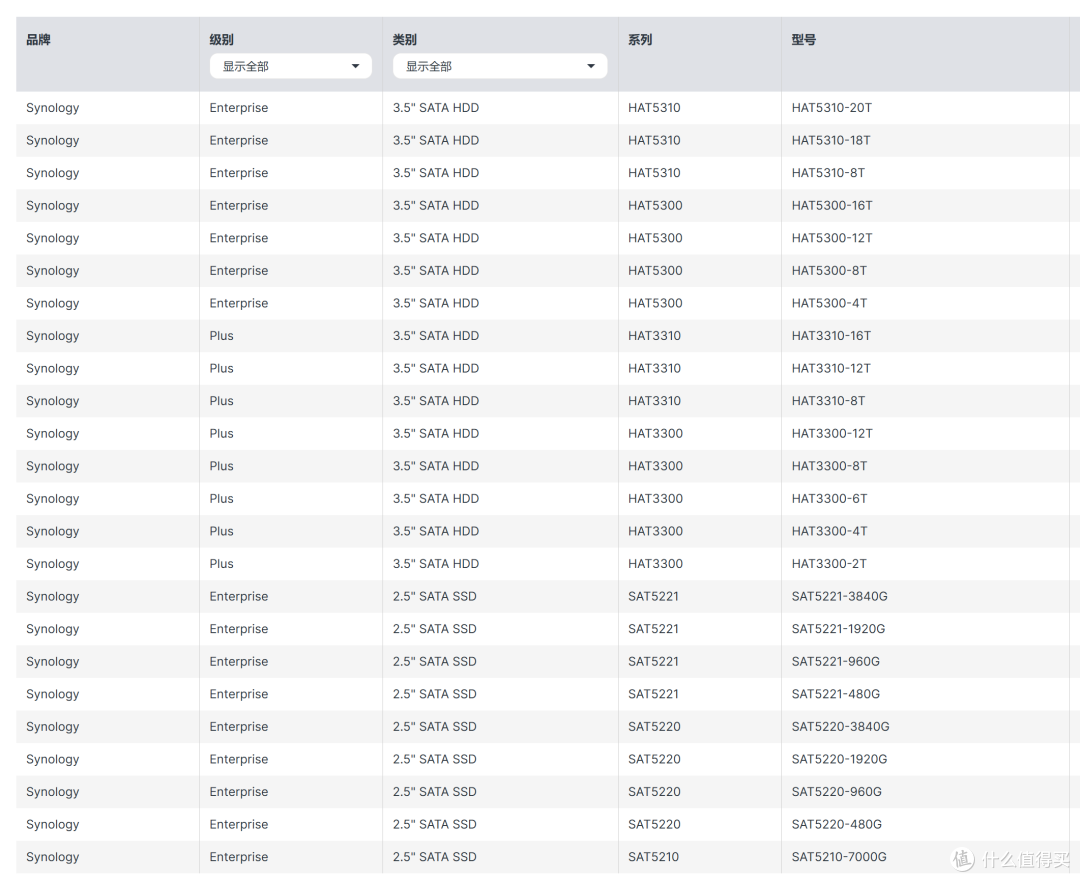The image size is (1080, 882).
Task: Click Synology brand in HAT3310-8T row
Action: click(x=52, y=401)
